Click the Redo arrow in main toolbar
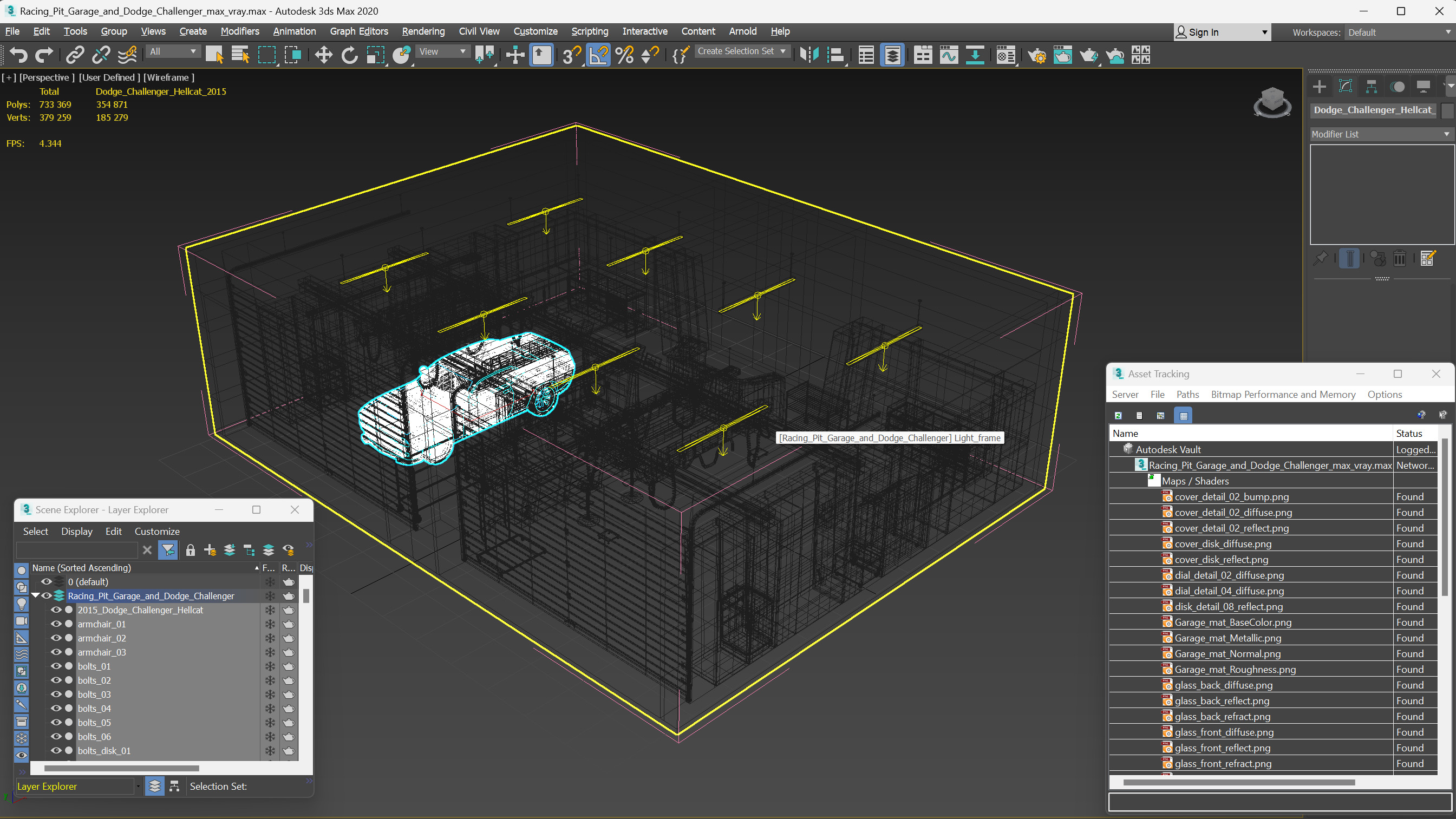This screenshot has height=819, width=1456. (x=44, y=55)
